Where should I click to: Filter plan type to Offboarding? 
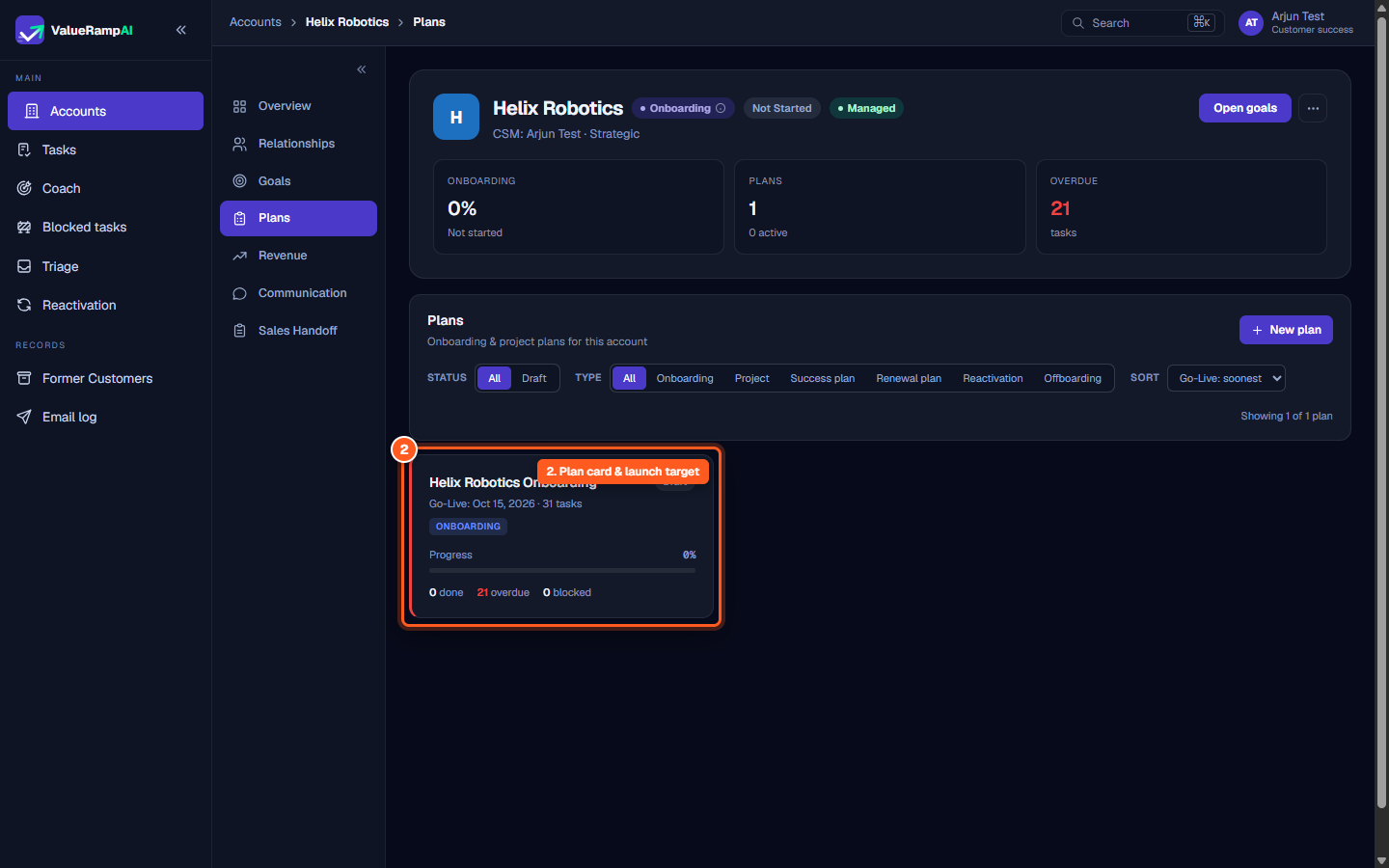1073,378
